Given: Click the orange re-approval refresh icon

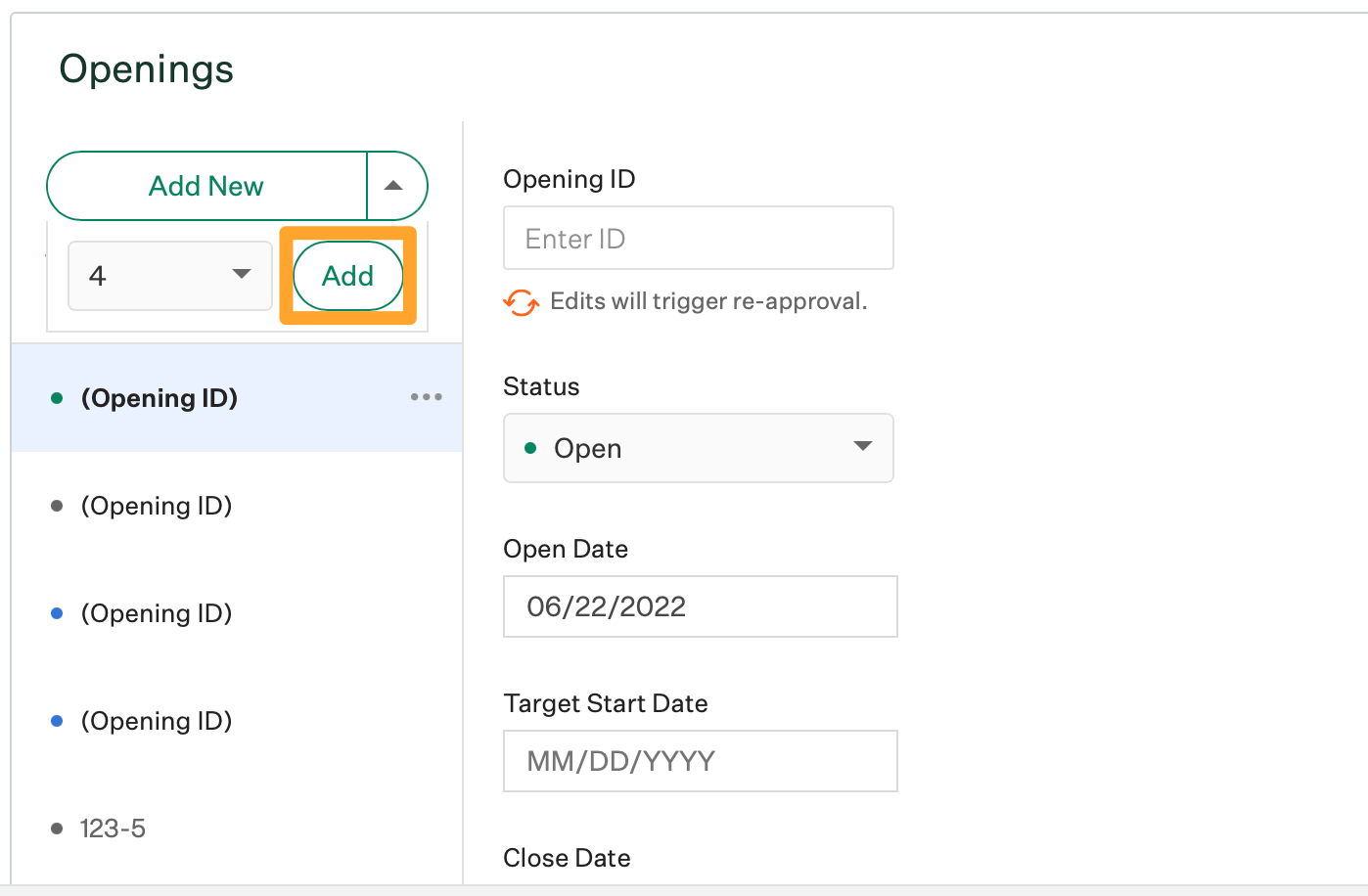Looking at the screenshot, I should pos(521,302).
